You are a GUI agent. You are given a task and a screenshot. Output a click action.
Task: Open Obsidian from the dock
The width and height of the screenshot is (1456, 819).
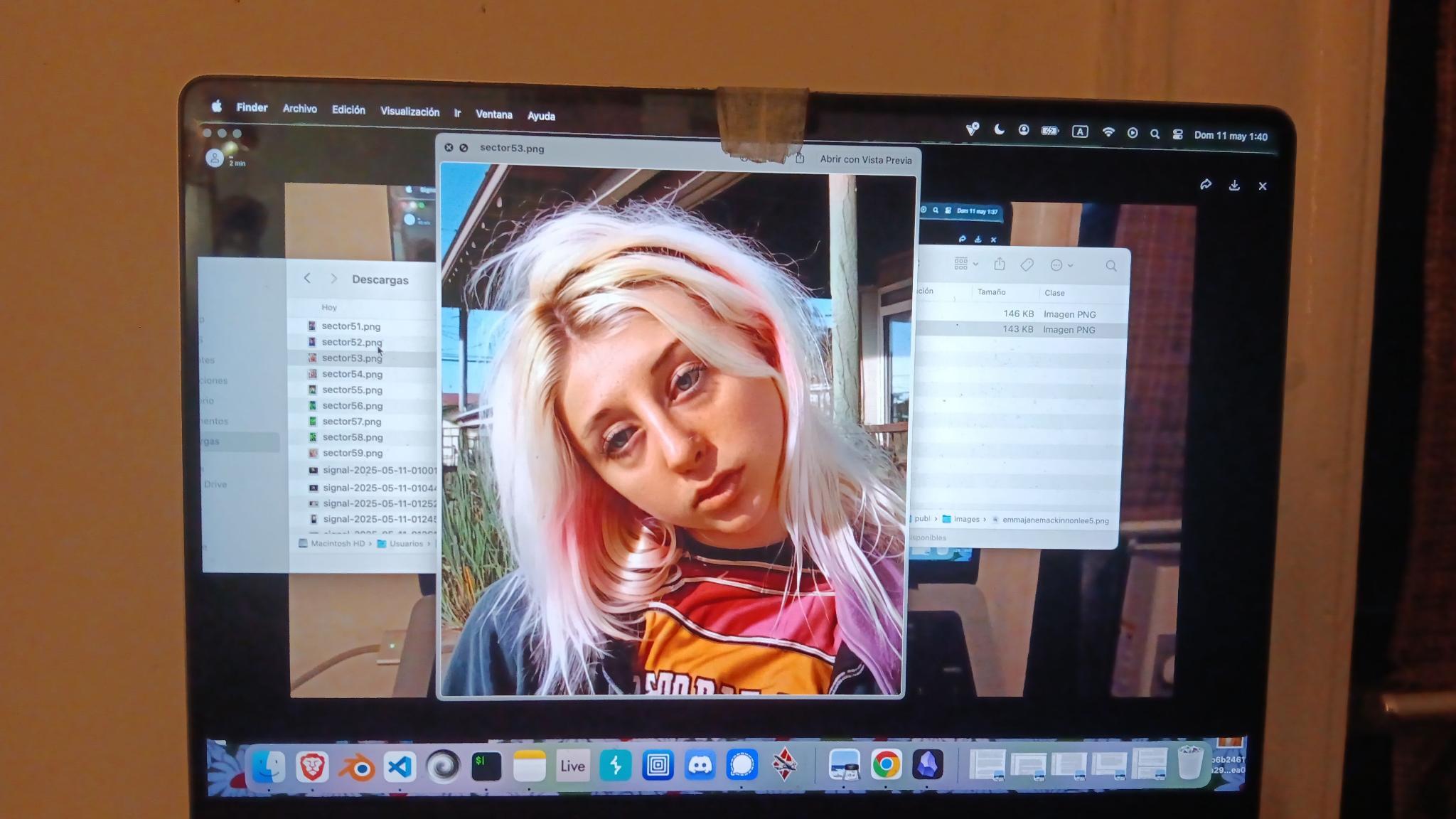tap(928, 765)
